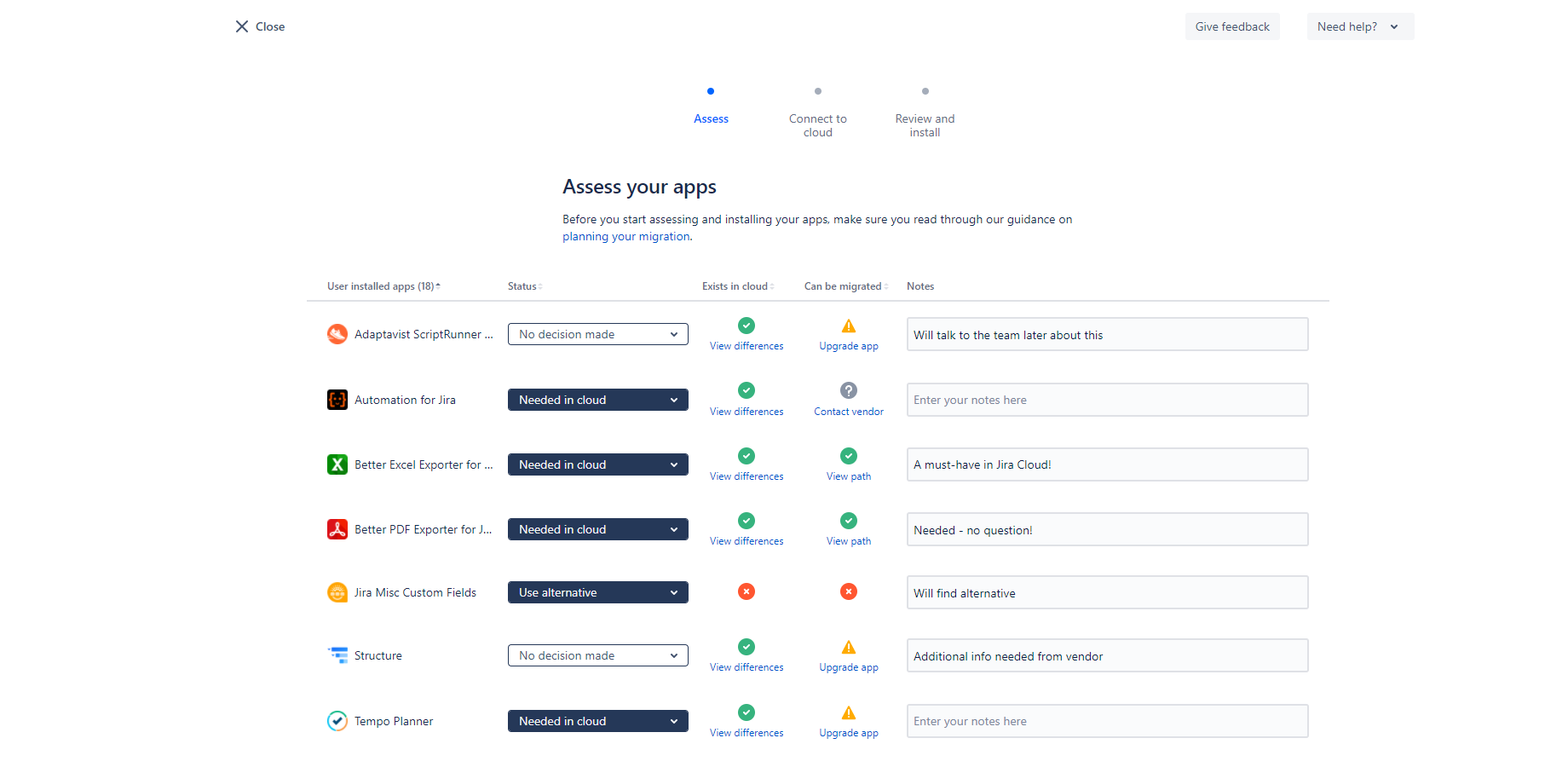Click Upgrade app for Adaptavist ScriptRunner
The height and width of the screenshot is (767, 1568).
click(x=849, y=346)
